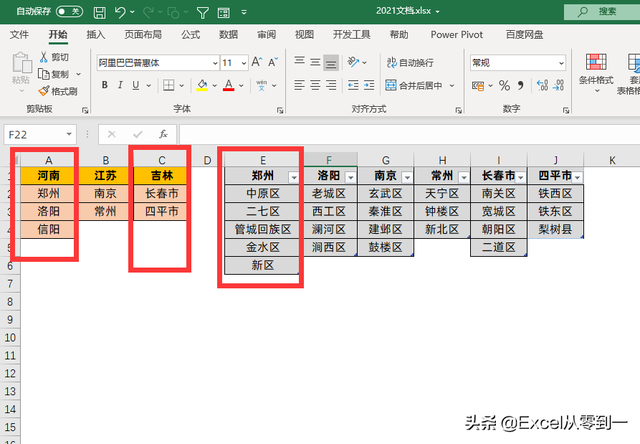The width and height of the screenshot is (640, 444).
Task: Open the merge and center dropdown arrow
Action: point(452,85)
